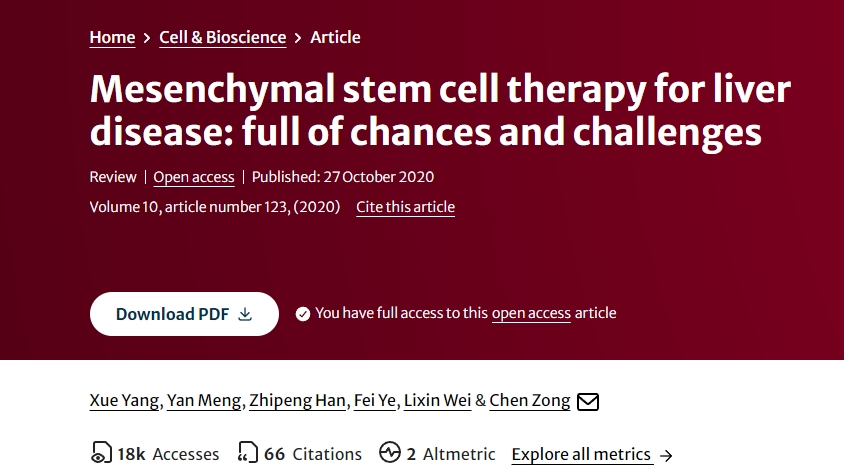Click the email envelope icon after Chen Zong
Image resolution: width=844 pixels, height=471 pixels.
click(x=588, y=402)
